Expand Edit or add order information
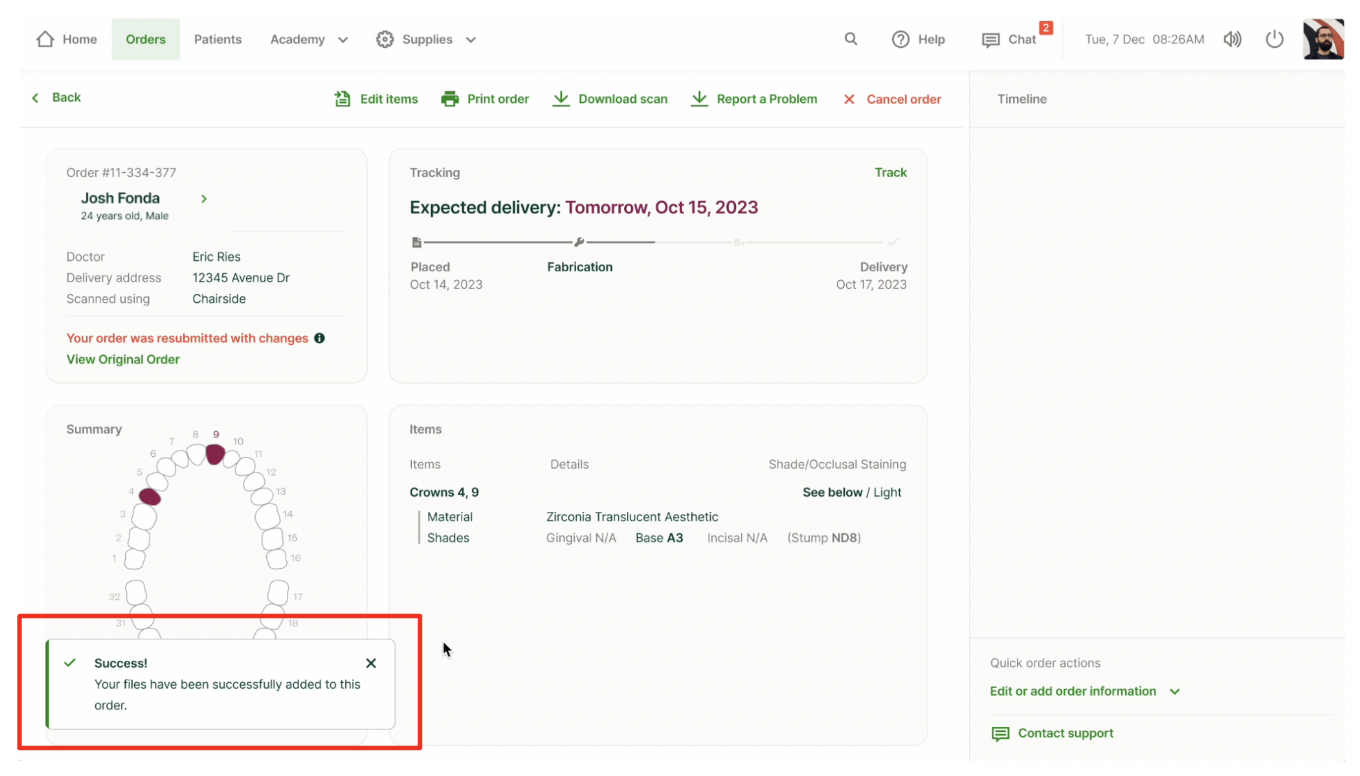This screenshot has height=776, width=1360. [x=1084, y=691]
